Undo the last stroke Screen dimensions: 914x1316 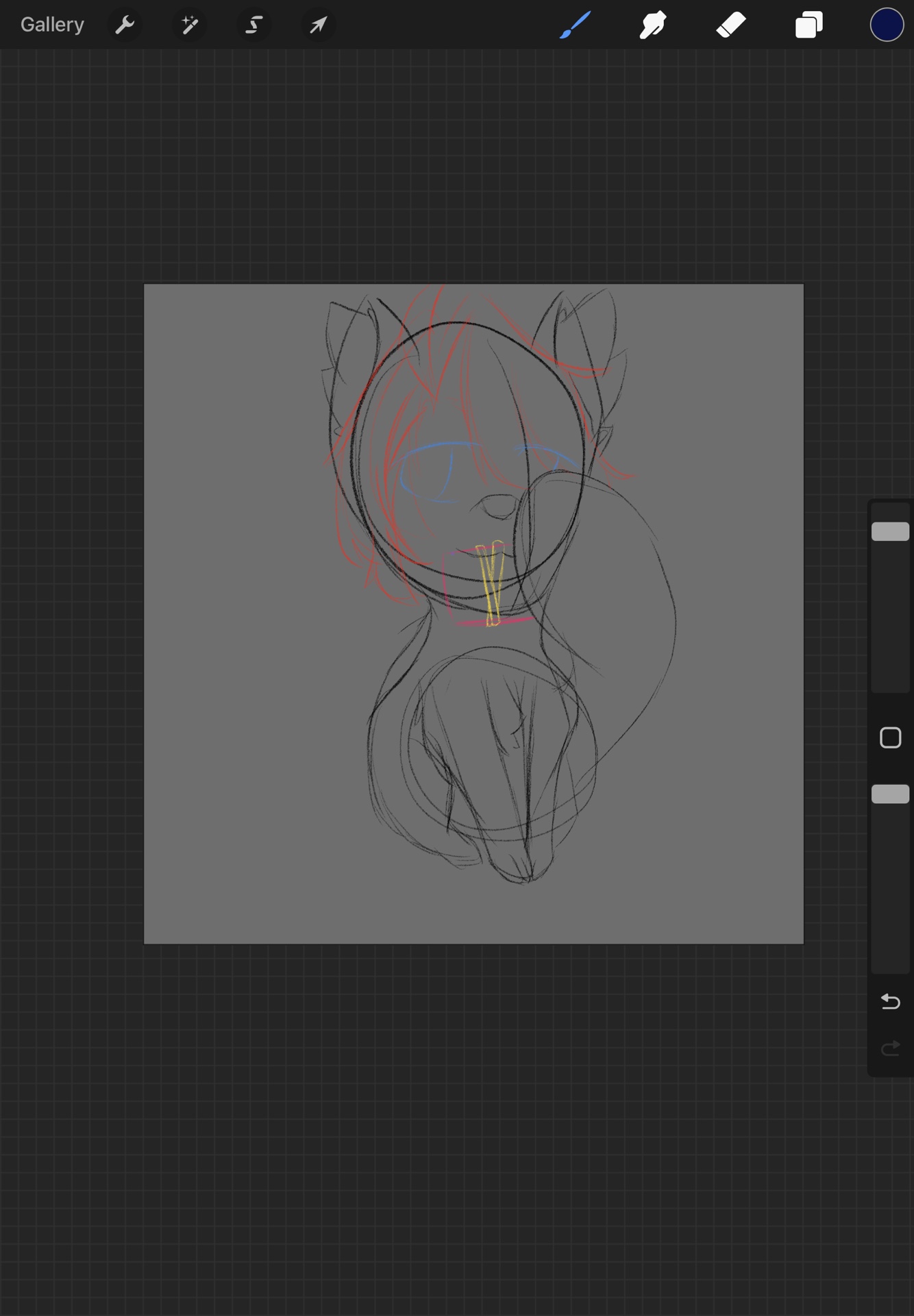point(890,1001)
